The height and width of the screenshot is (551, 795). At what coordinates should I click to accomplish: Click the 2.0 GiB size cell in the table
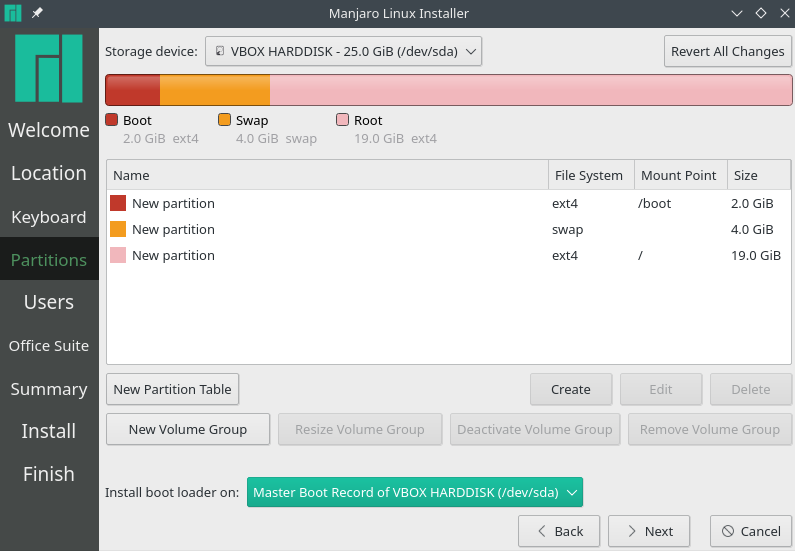point(752,203)
